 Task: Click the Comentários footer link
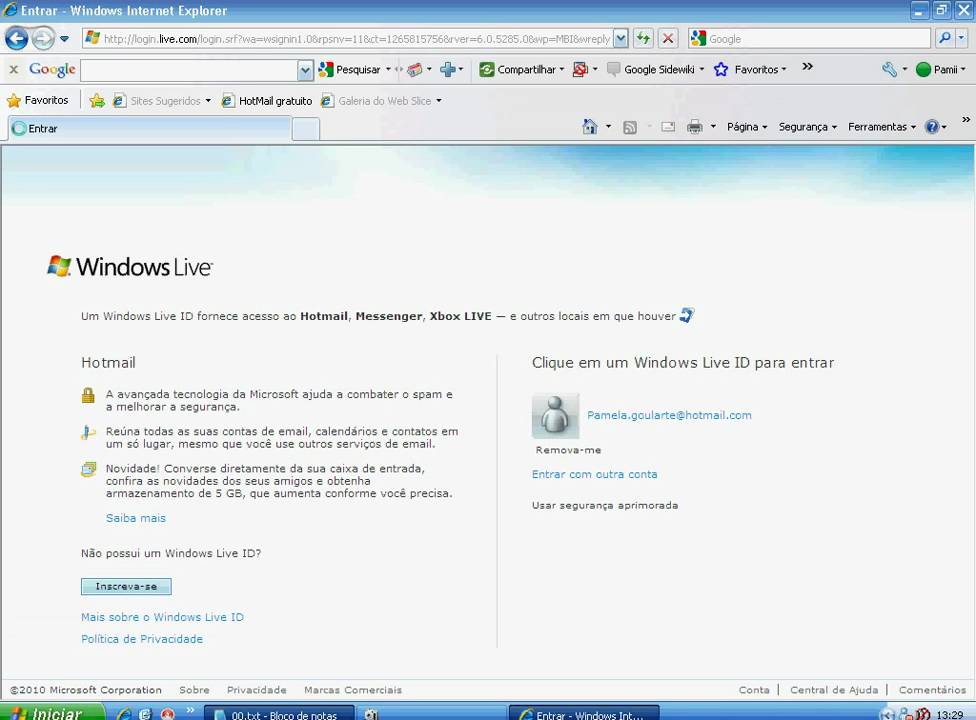[x=932, y=690]
